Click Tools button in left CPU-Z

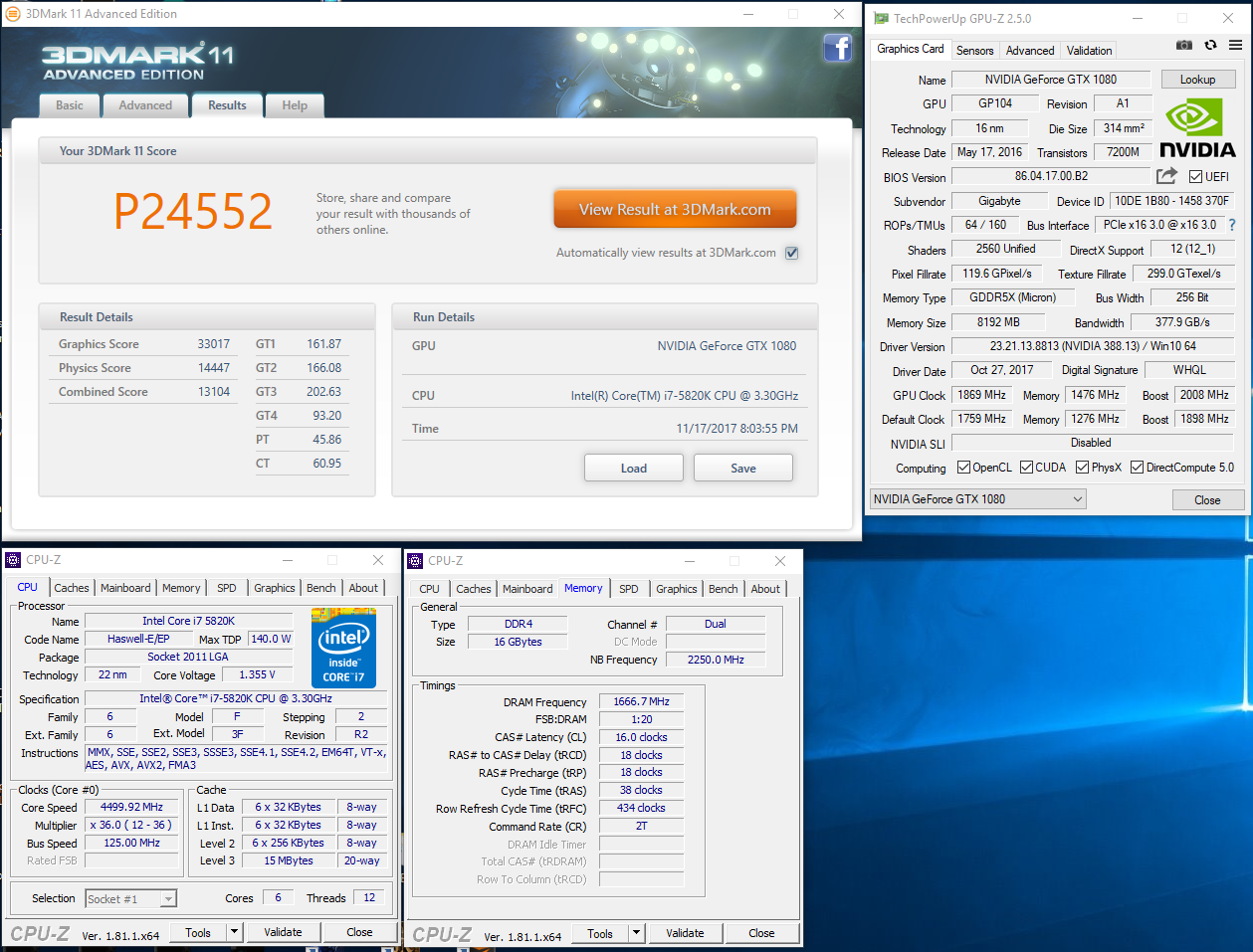click(198, 932)
